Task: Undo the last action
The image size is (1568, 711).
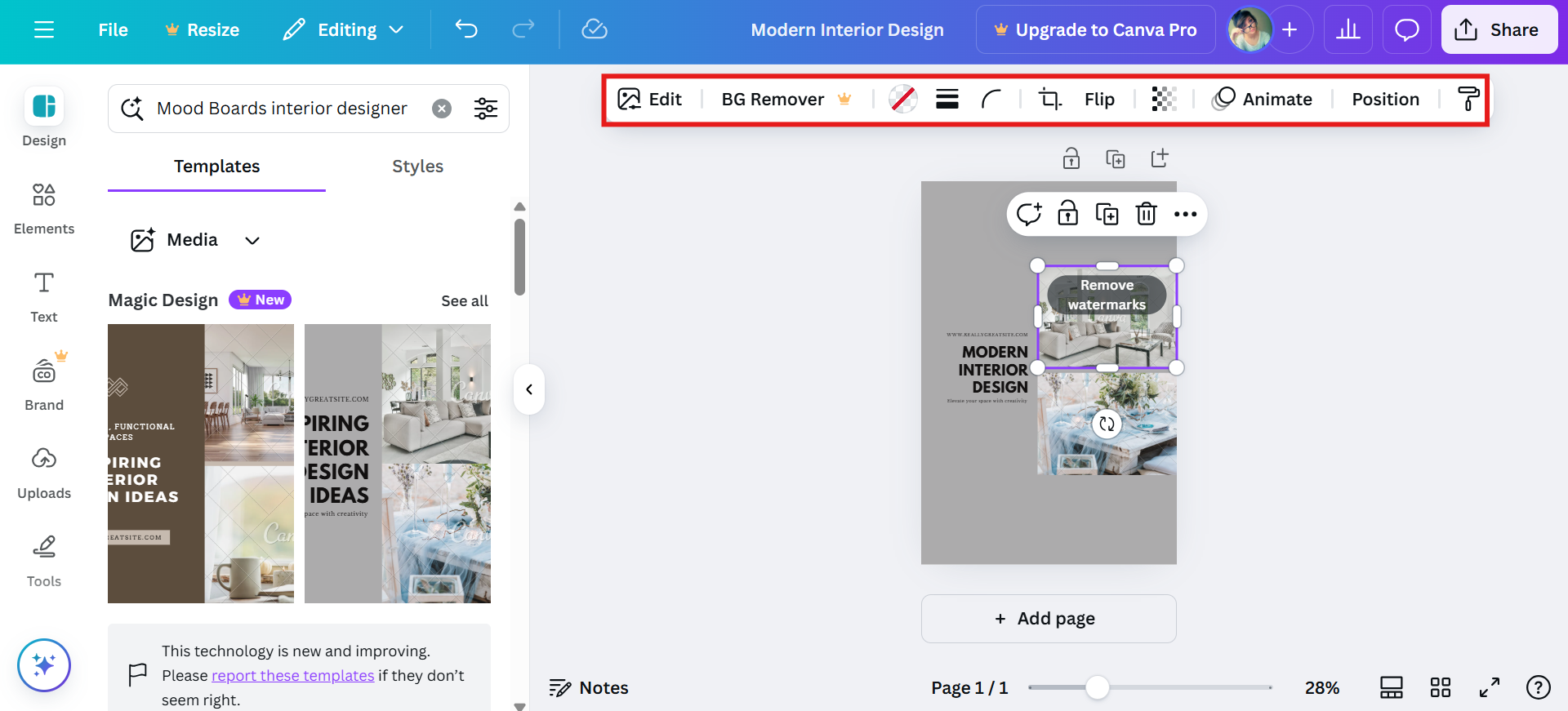Action: click(x=466, y=30)
